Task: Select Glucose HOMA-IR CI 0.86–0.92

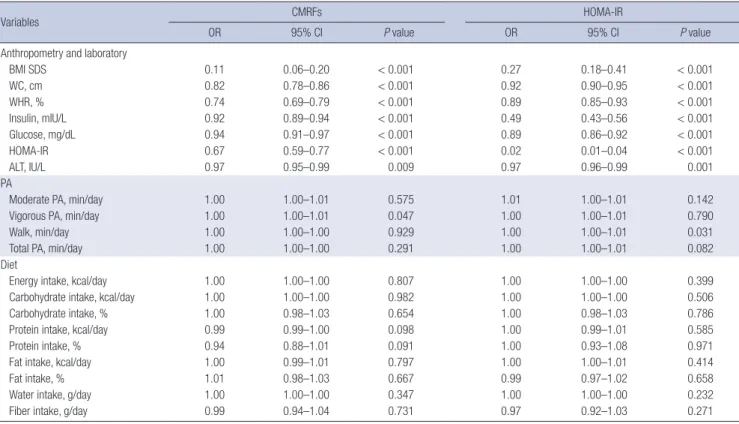Action: [x=604, y=135]
